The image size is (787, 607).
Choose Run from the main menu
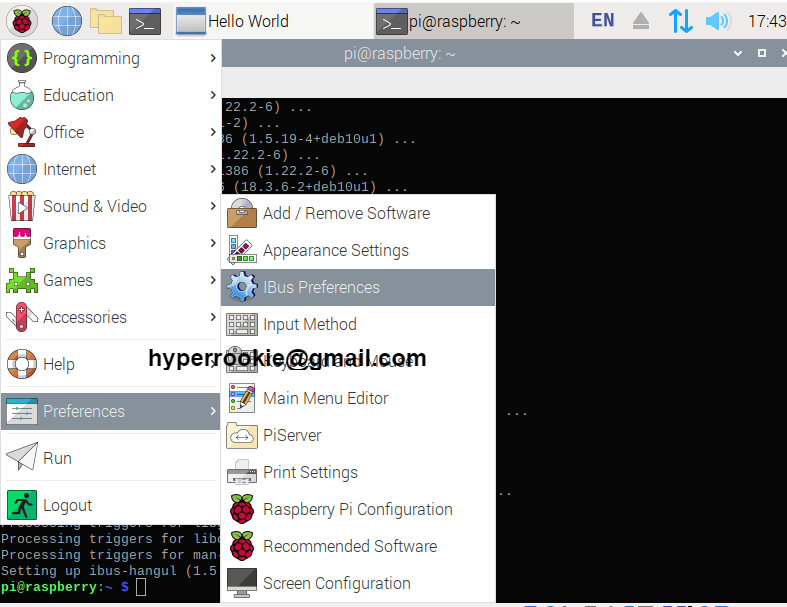[x=111, y=458]
